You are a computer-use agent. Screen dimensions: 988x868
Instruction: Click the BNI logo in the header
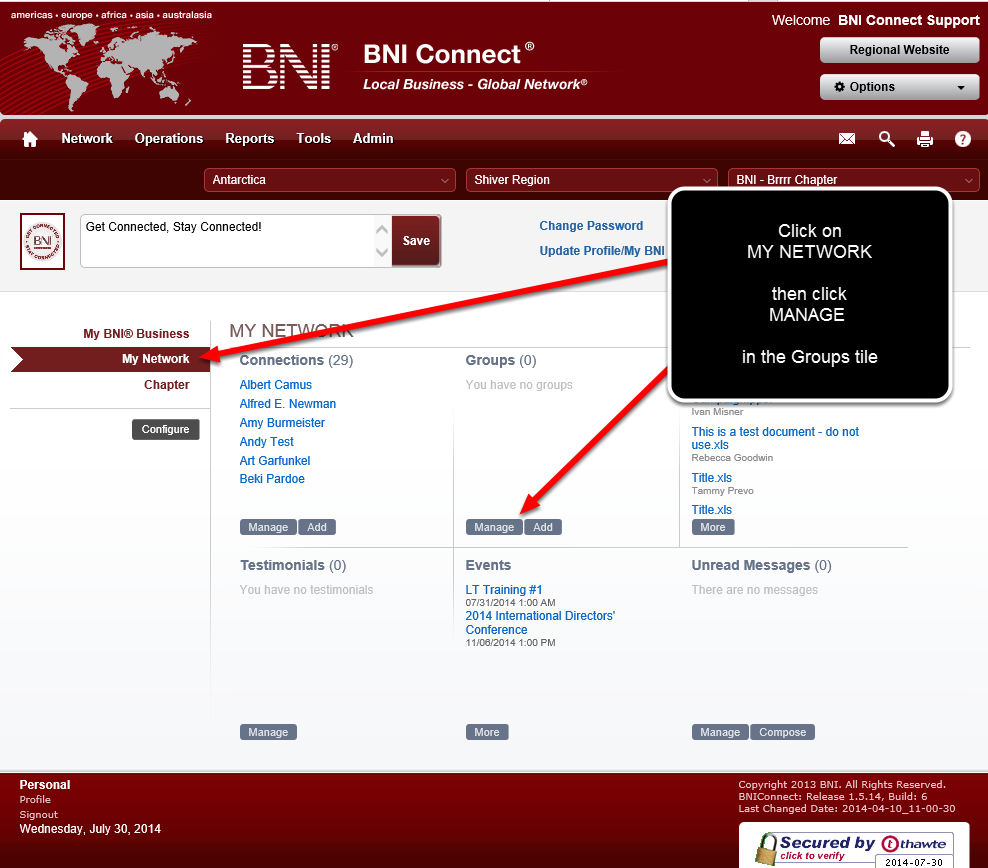[x=288, y=65]
